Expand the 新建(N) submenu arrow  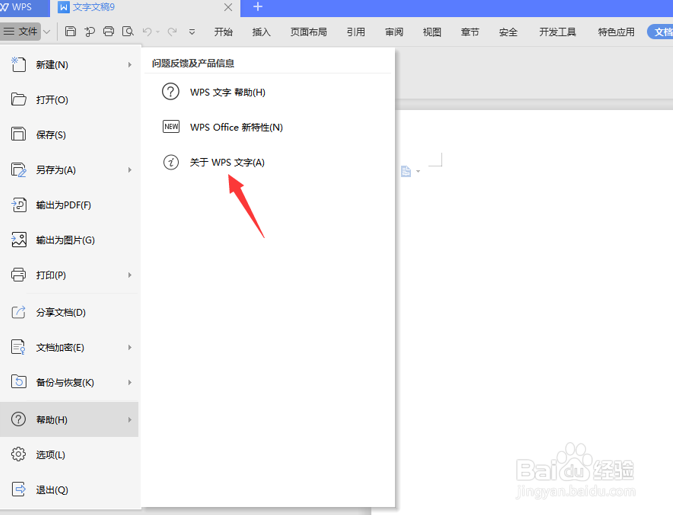[130, 65]
